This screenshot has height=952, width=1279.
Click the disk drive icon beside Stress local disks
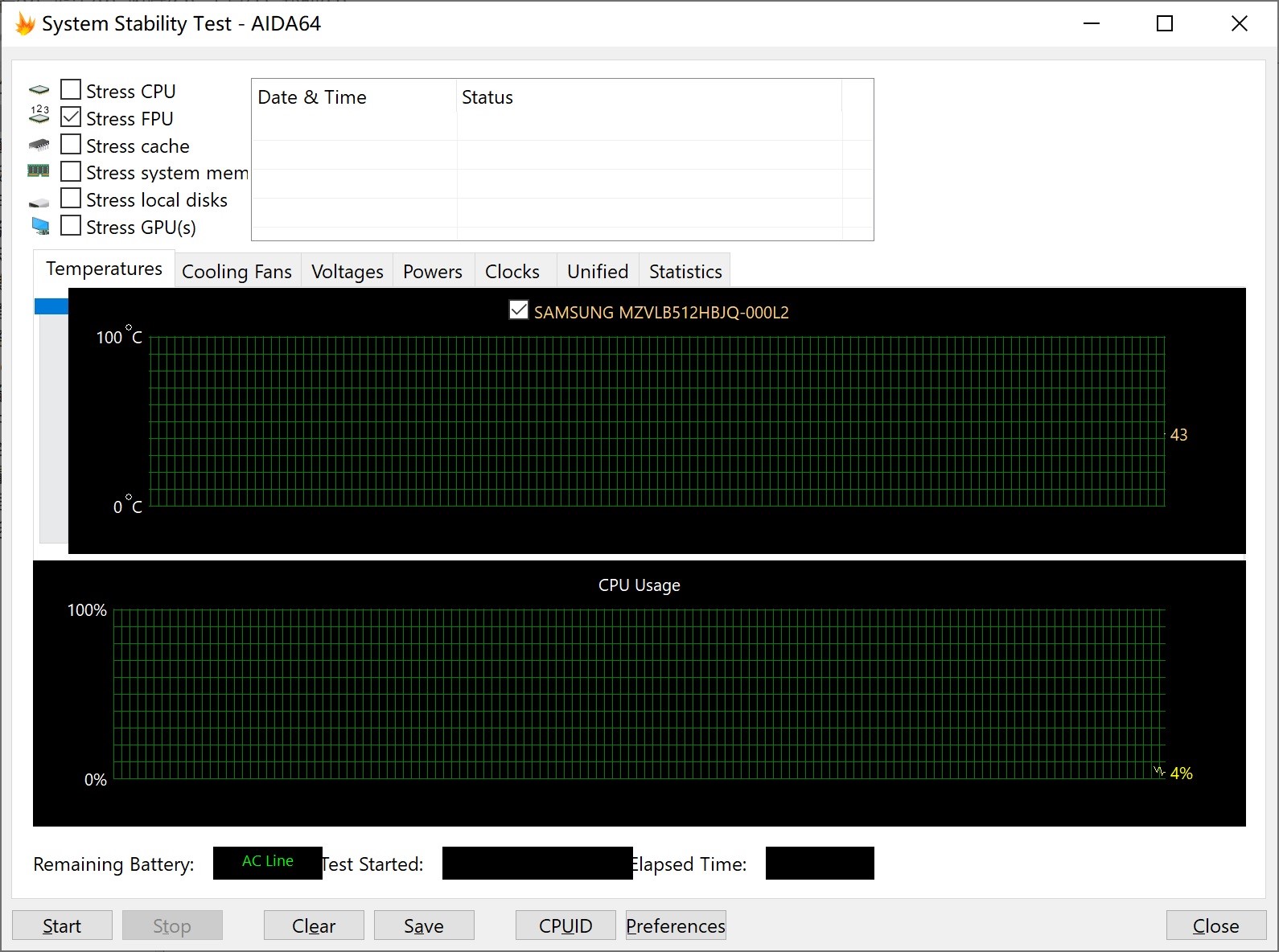(39, 202)
